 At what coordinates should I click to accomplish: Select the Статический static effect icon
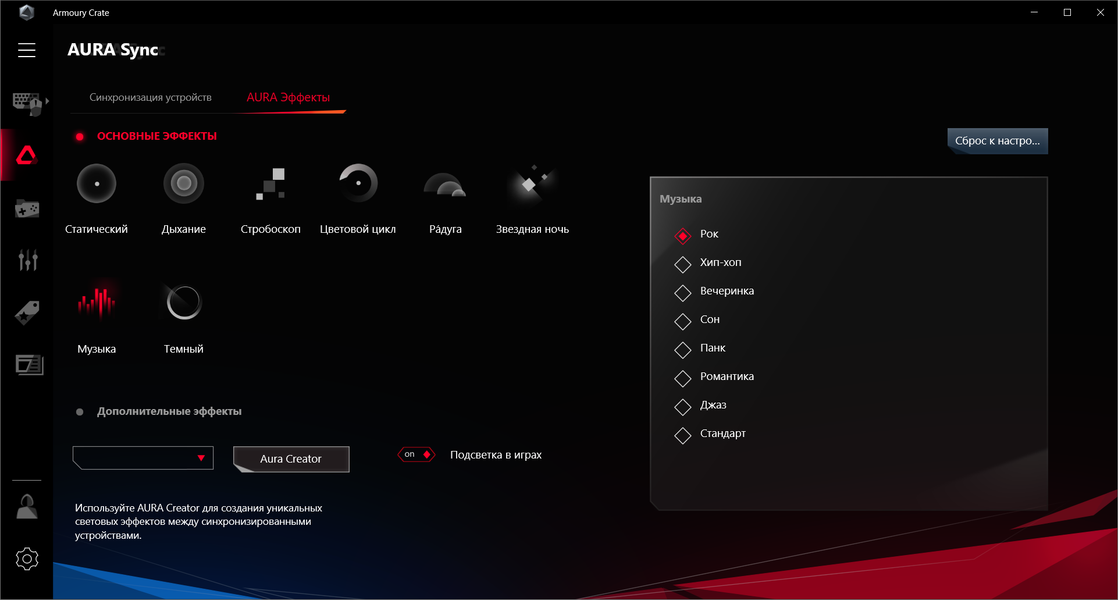[96, 183]
